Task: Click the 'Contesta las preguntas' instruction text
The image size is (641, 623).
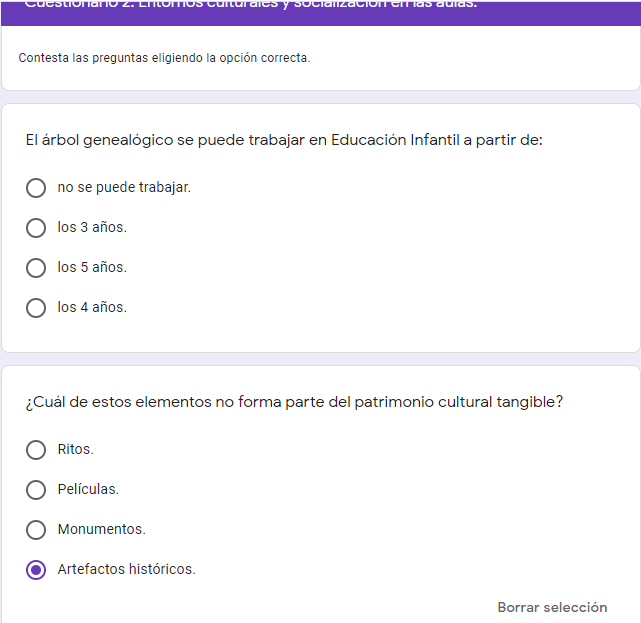Action: tap(164, 58)
